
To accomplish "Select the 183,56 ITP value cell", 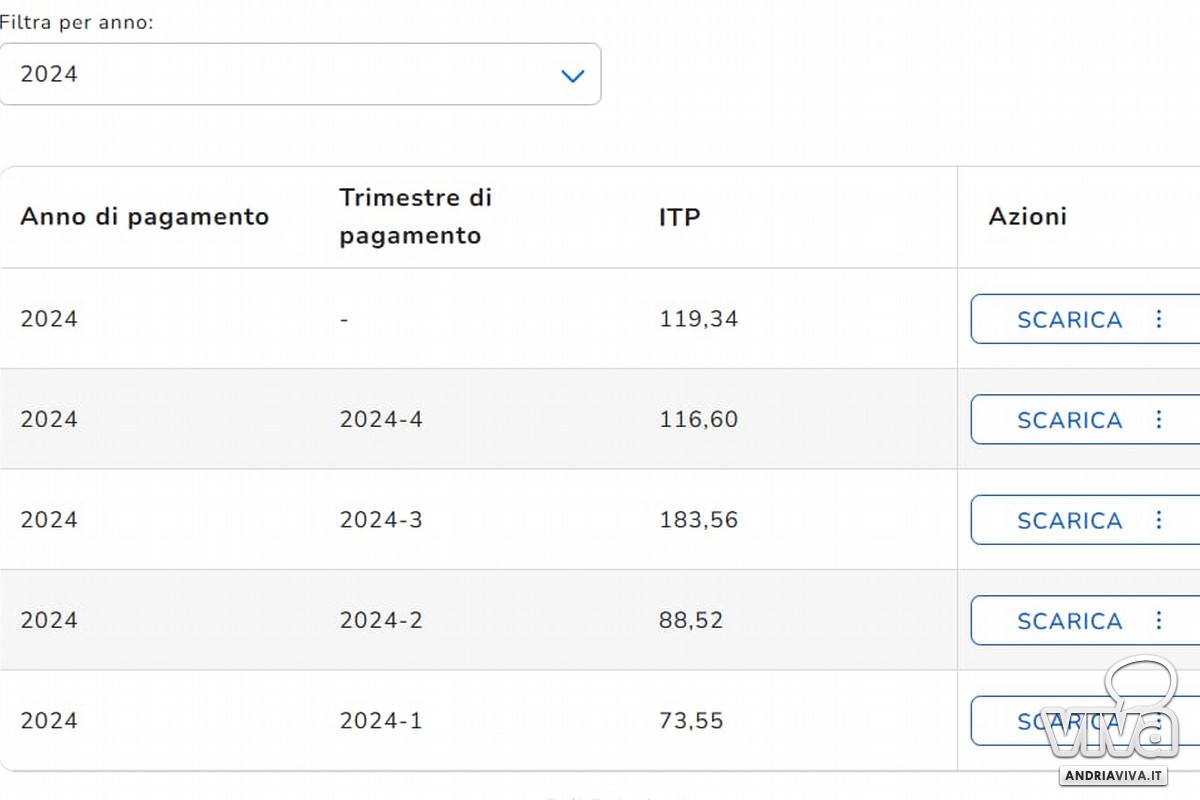I will click(699, 520).
